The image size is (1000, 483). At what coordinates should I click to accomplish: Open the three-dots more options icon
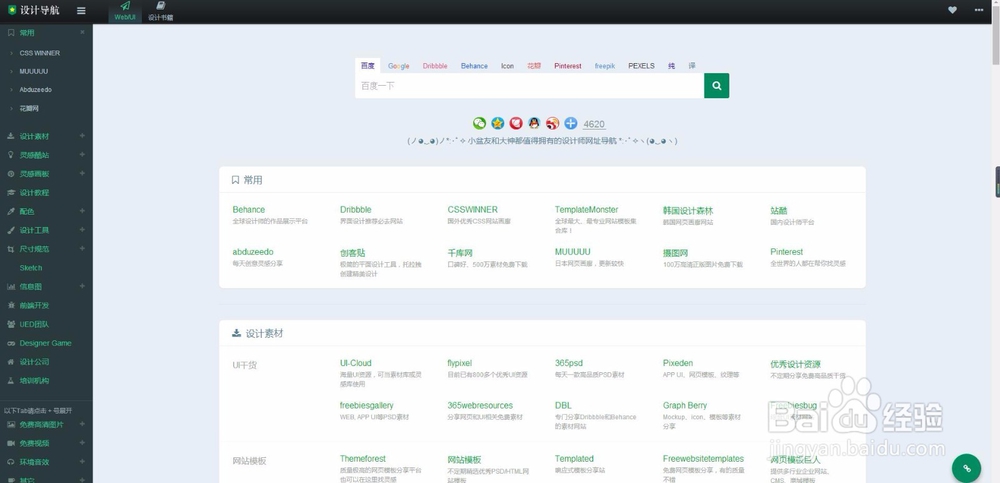pyautogui.click(x=979, y=10)
